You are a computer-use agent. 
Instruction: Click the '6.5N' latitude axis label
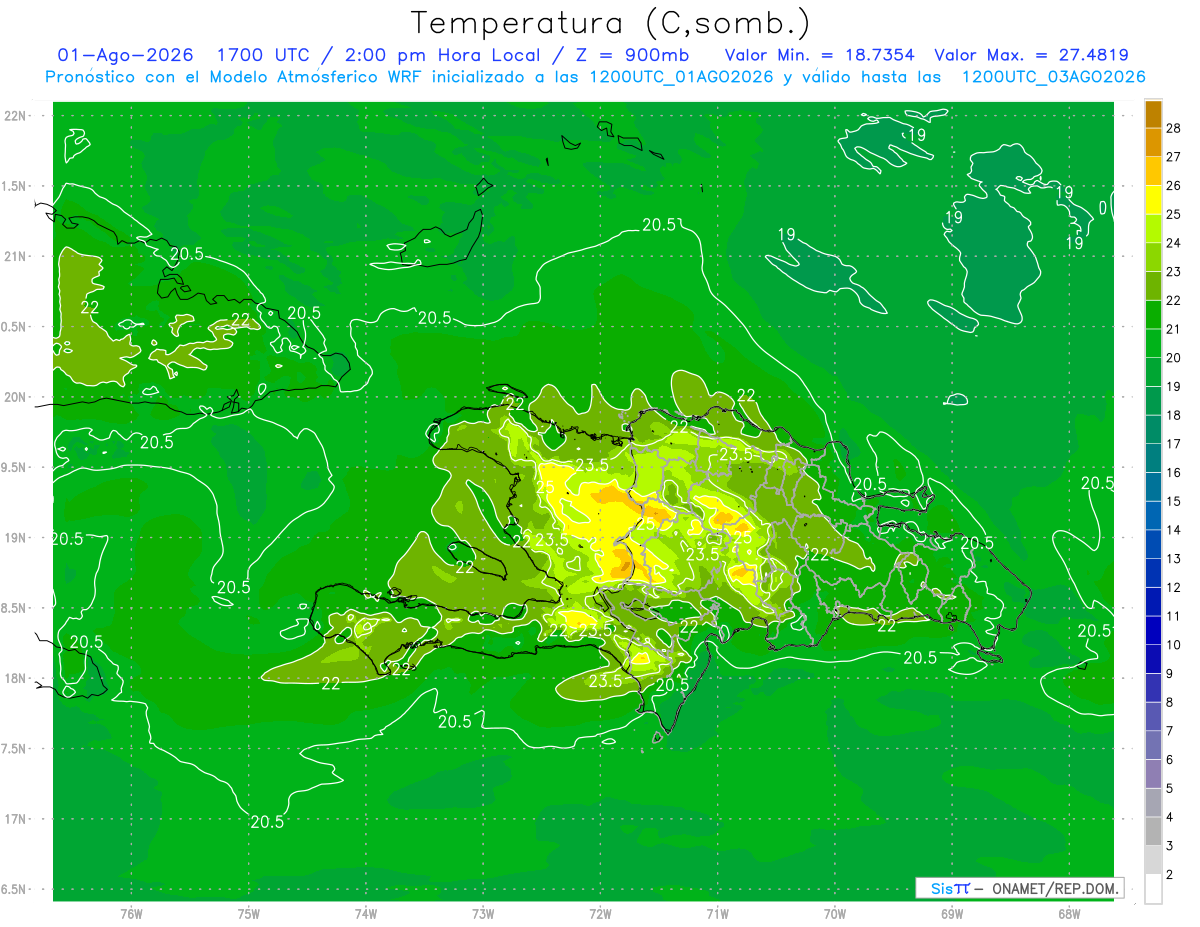pyautogui.click(x=16, y=889)
